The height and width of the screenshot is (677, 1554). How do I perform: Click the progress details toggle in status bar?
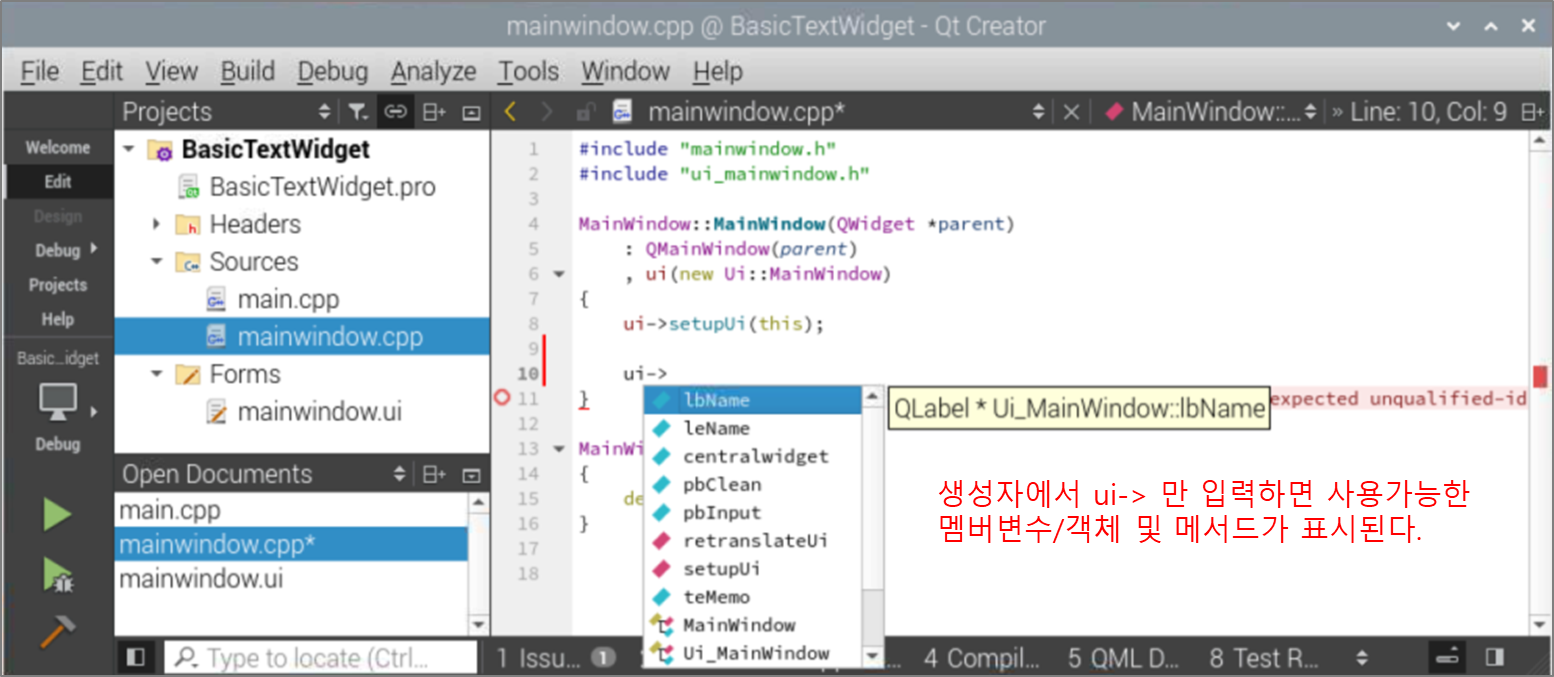click(1447, 657)
